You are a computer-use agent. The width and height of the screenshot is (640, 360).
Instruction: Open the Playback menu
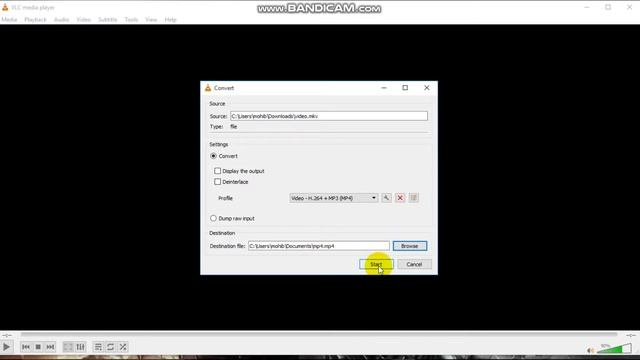click(35, 20)
